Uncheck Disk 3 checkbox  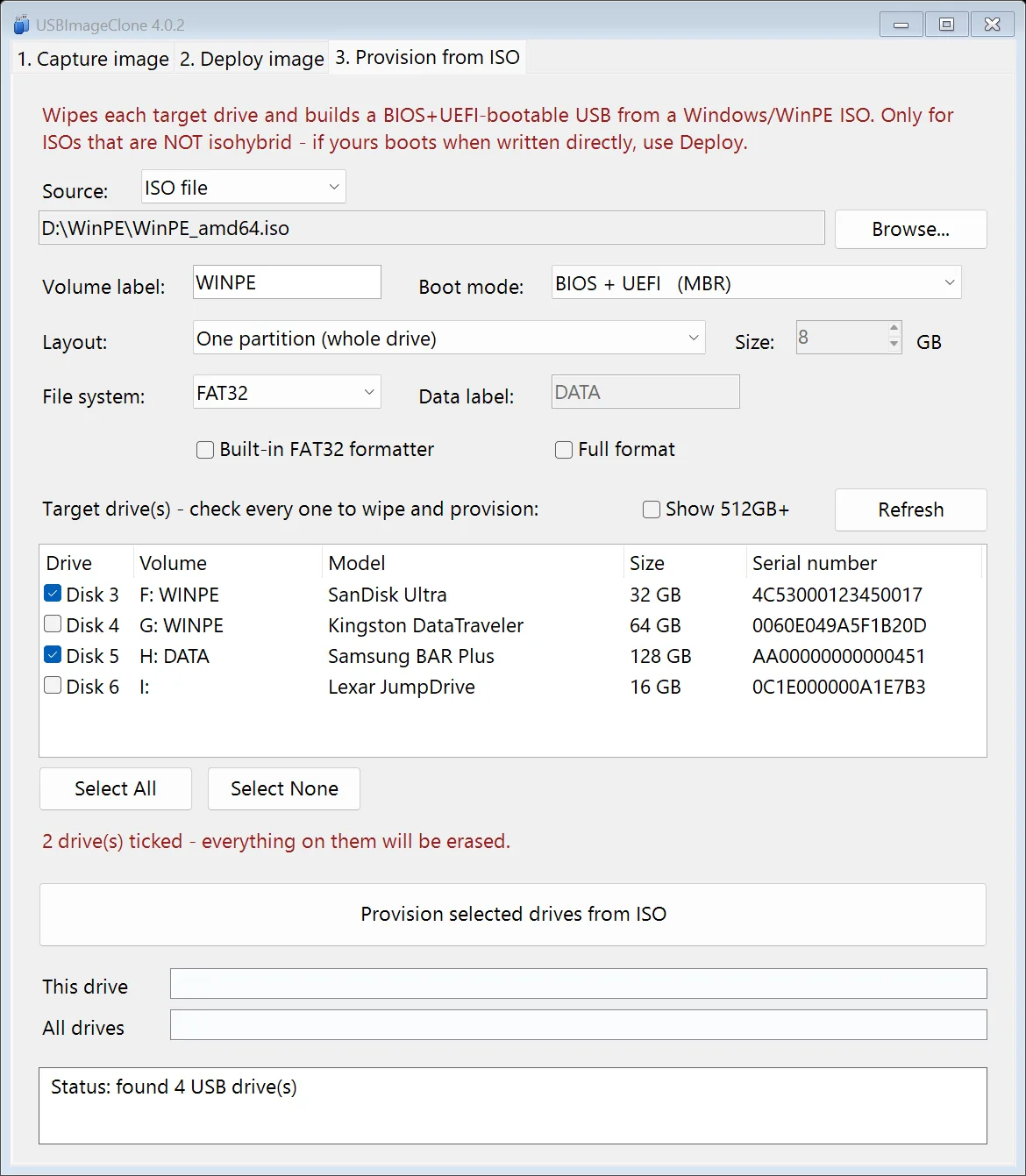pos(53,594)
